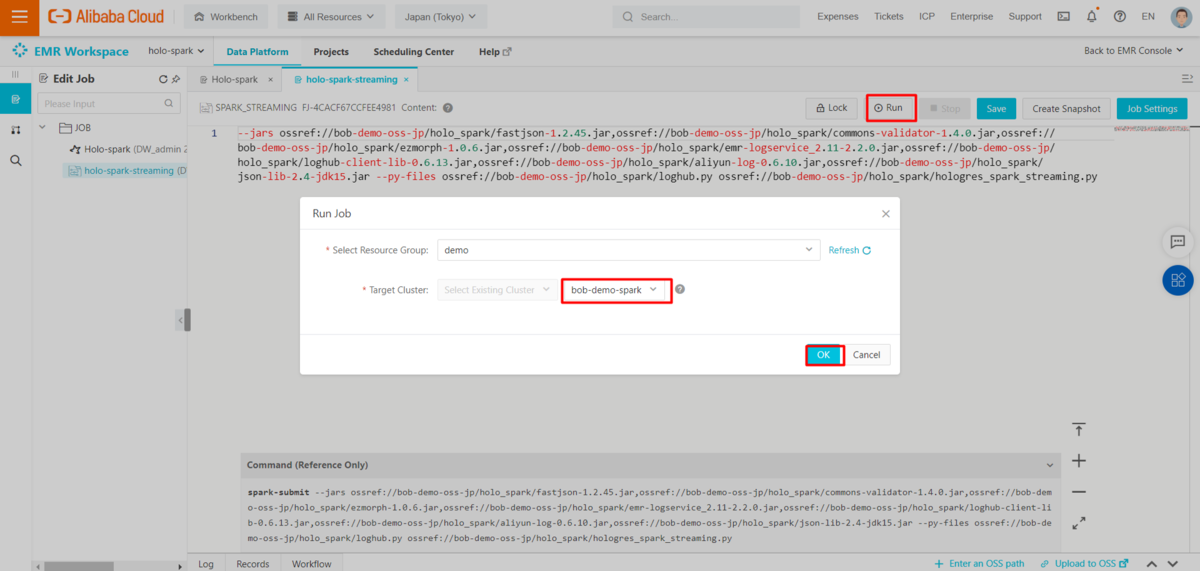Open the blue apps grid icon

click(x=1178, y=280)
